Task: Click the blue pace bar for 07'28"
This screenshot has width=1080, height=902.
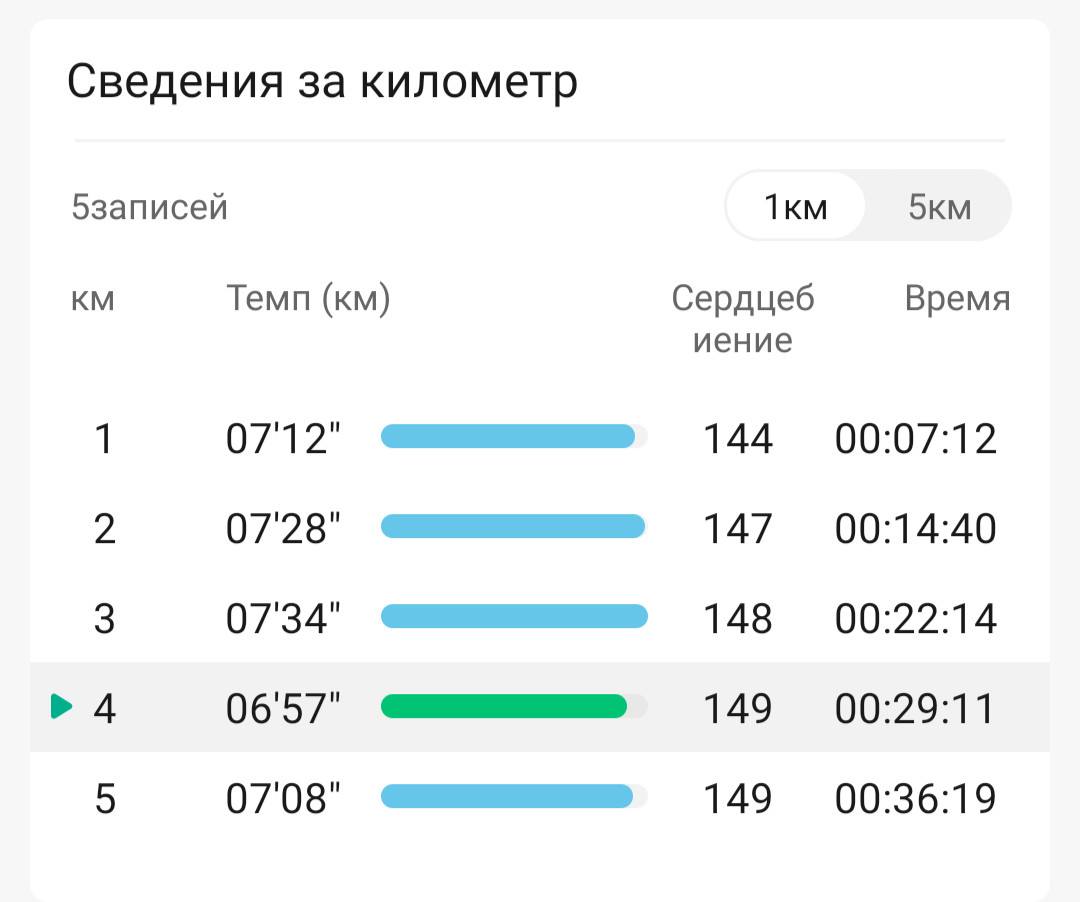Action: click(513, 527)
